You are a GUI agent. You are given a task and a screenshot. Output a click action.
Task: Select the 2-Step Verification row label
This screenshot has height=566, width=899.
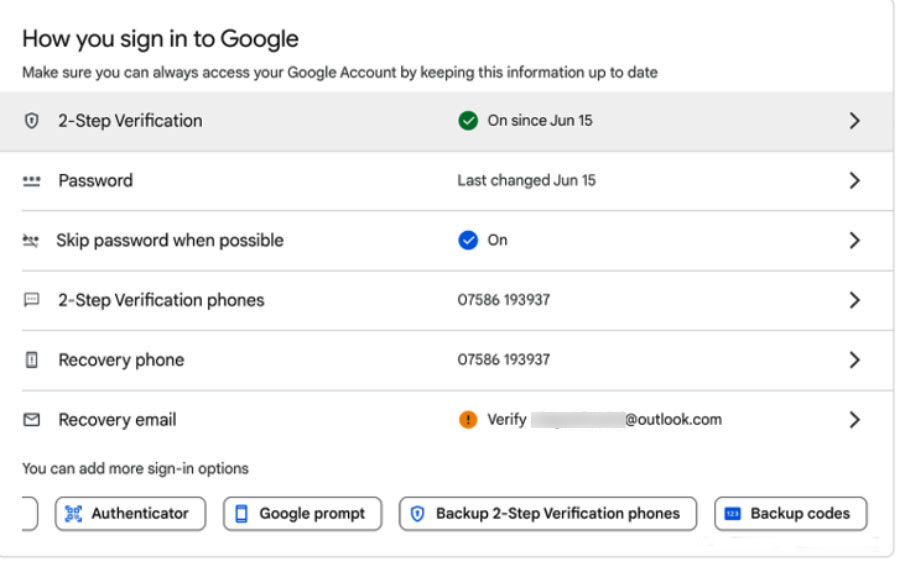point(130,121)
